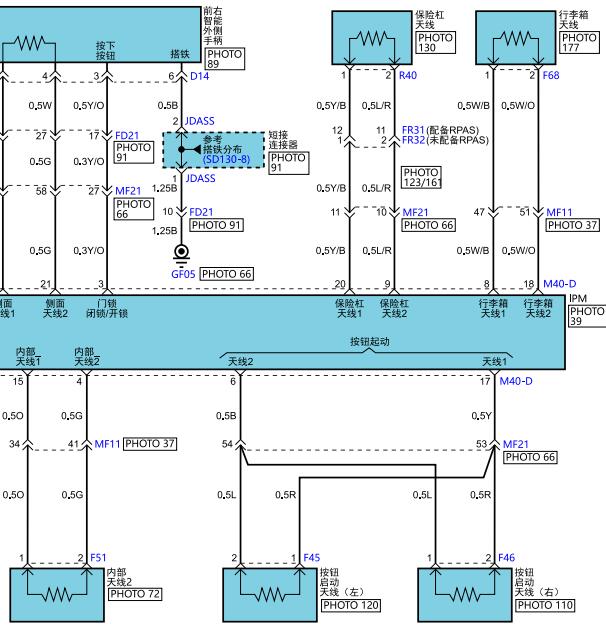
Task: Open the PHOTO 110 reference box
Action: [x=545, y=605]
